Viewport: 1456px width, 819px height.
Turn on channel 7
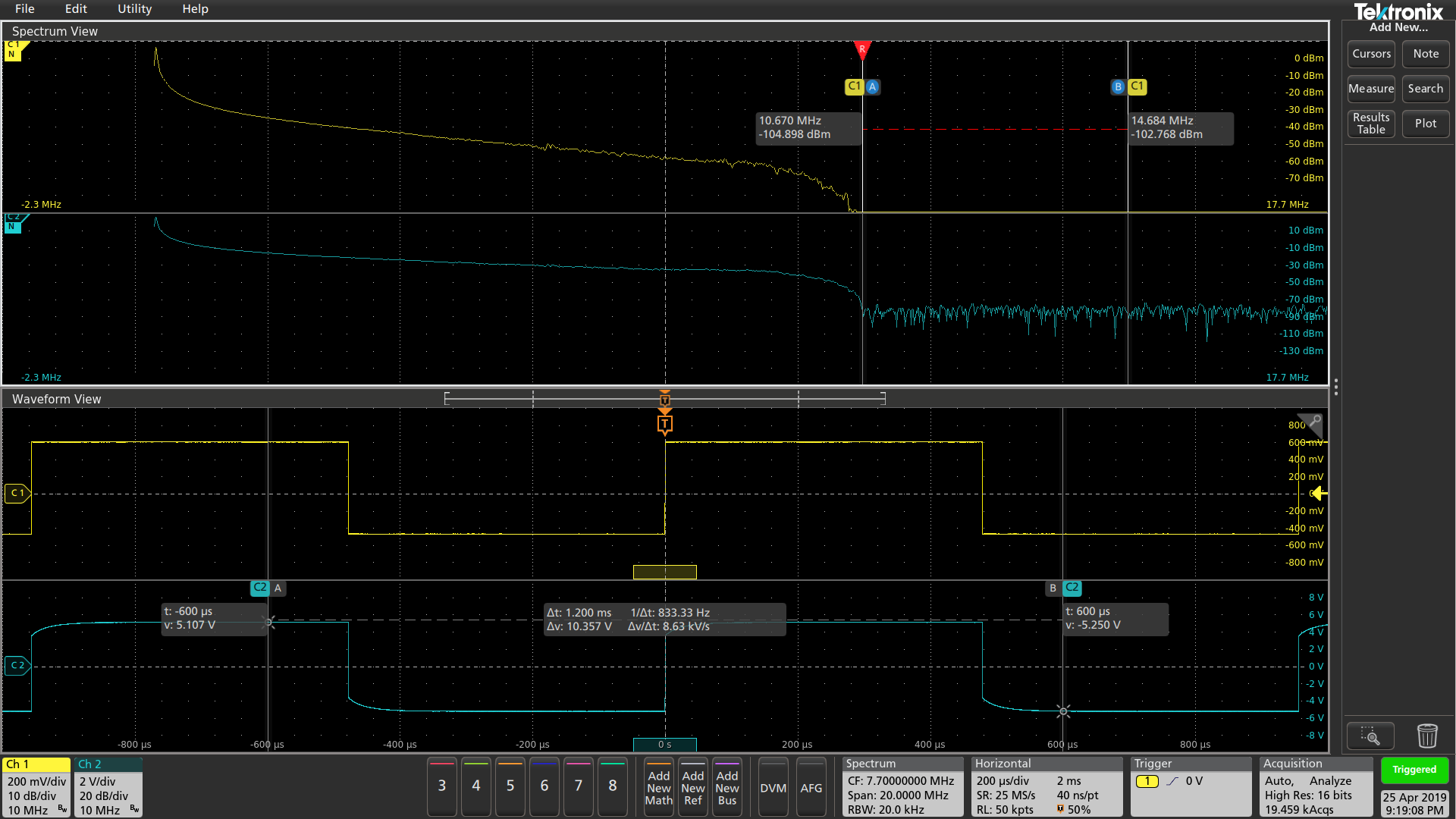579,786
